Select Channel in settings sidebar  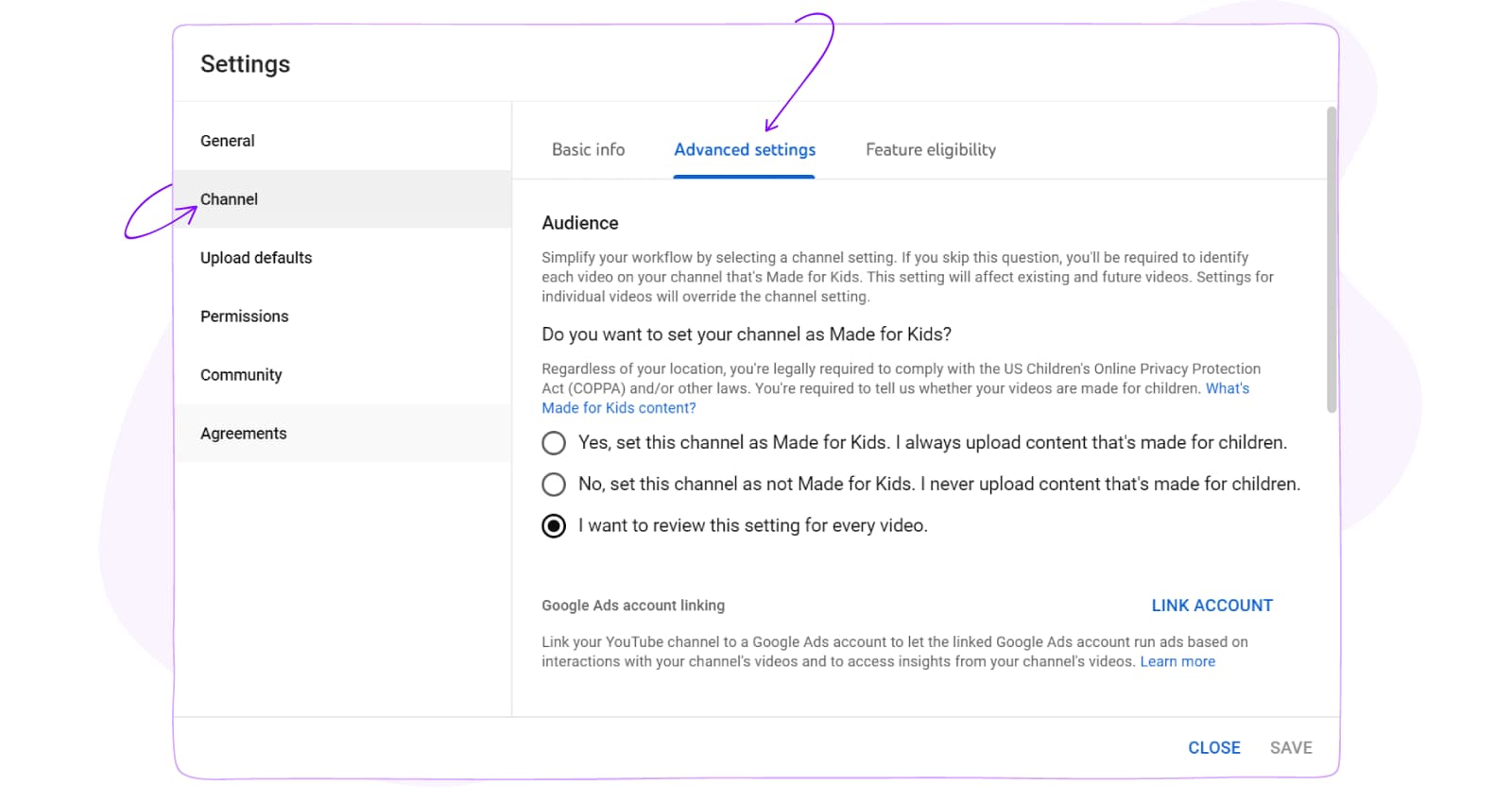coord(343,199)
